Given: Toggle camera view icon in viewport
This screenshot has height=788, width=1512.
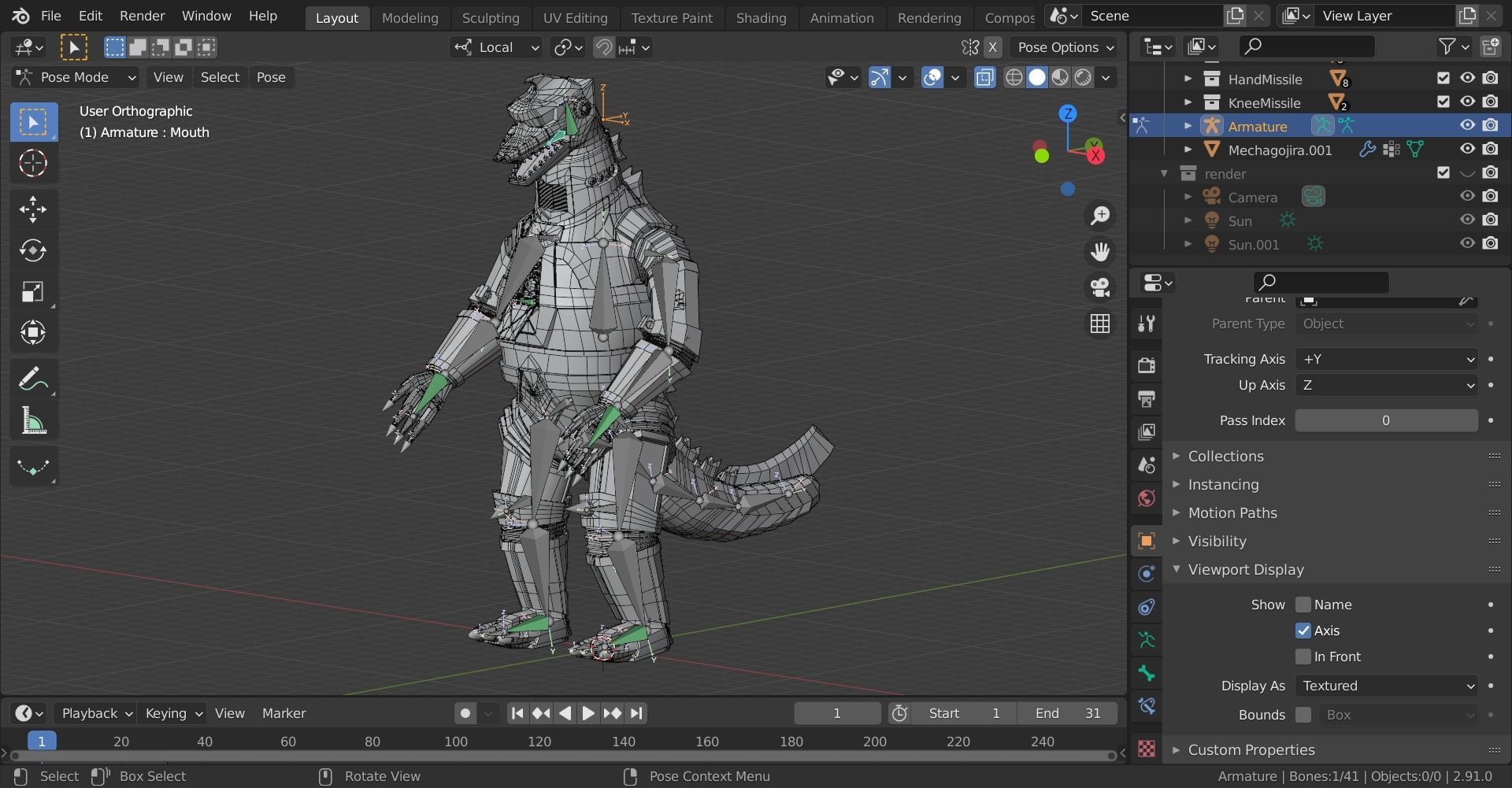Looking at the screenshot, I should pos(1100,287).
